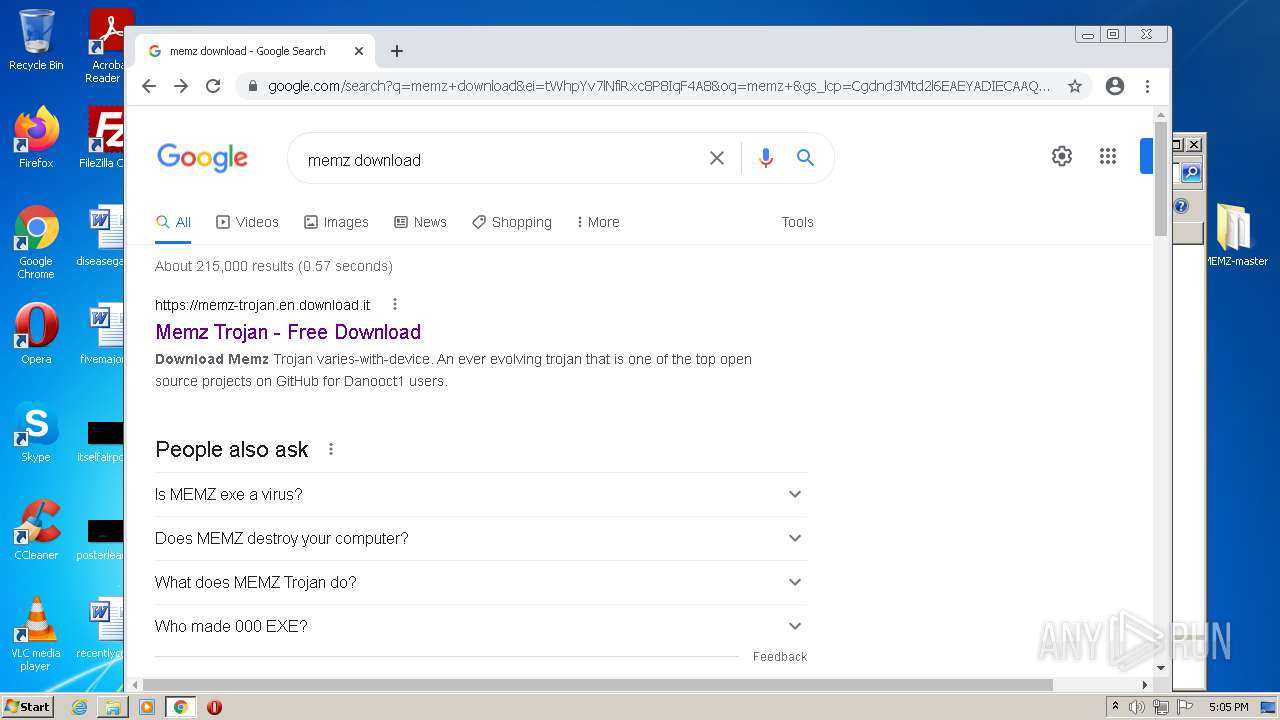
Task: Select the Opera desktop shortcut
Action: [x=36, y=335]
